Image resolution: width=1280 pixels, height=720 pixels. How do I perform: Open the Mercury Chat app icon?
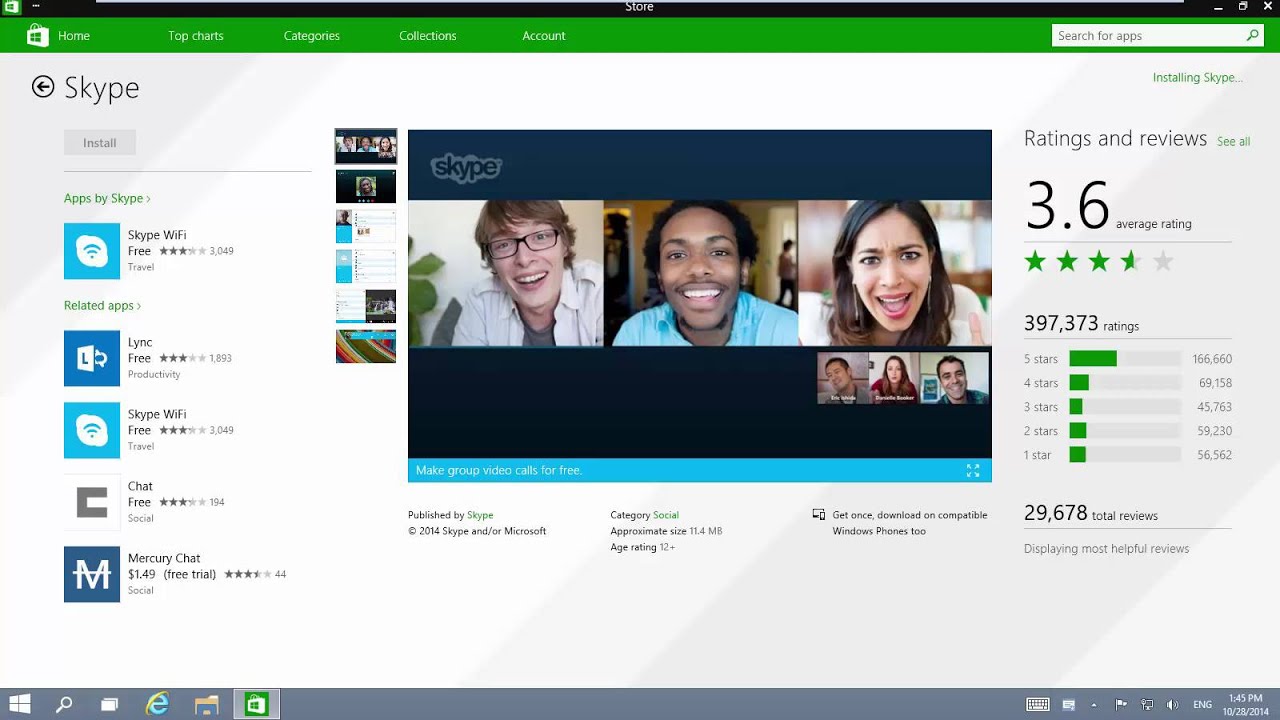click(x=92, y=574)
